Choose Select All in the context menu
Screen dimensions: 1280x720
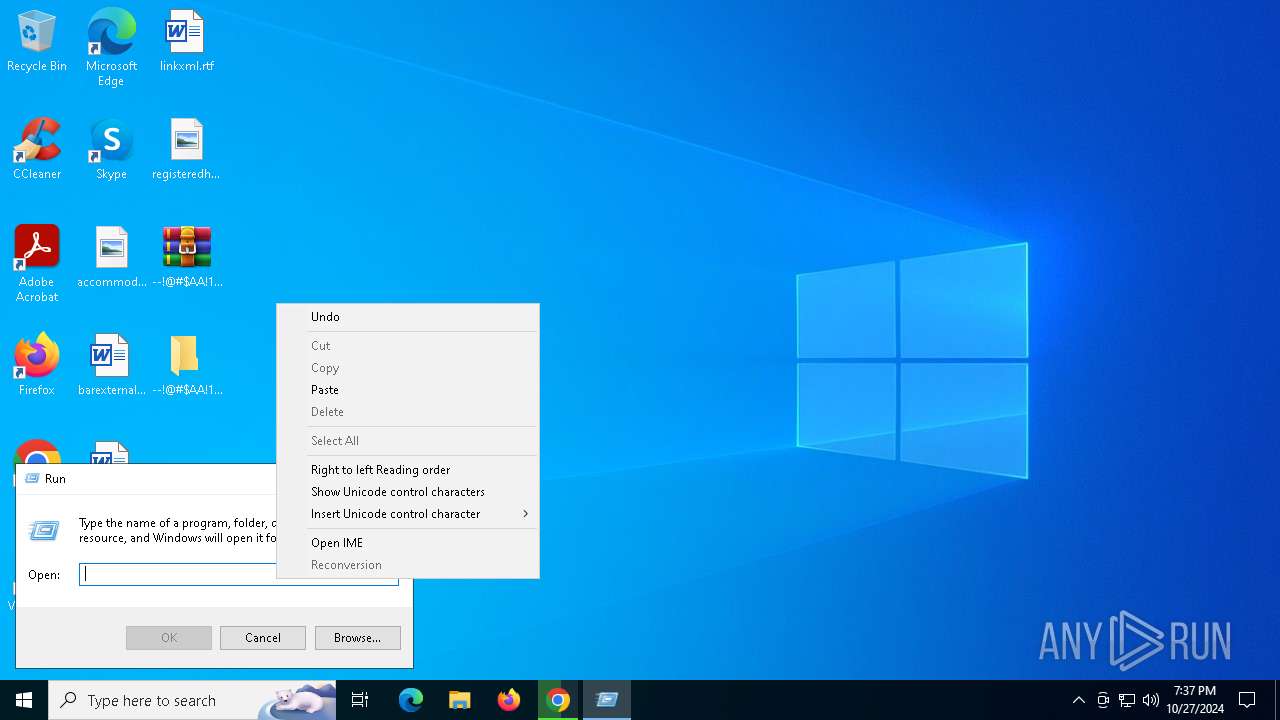[x=408, y=441]
